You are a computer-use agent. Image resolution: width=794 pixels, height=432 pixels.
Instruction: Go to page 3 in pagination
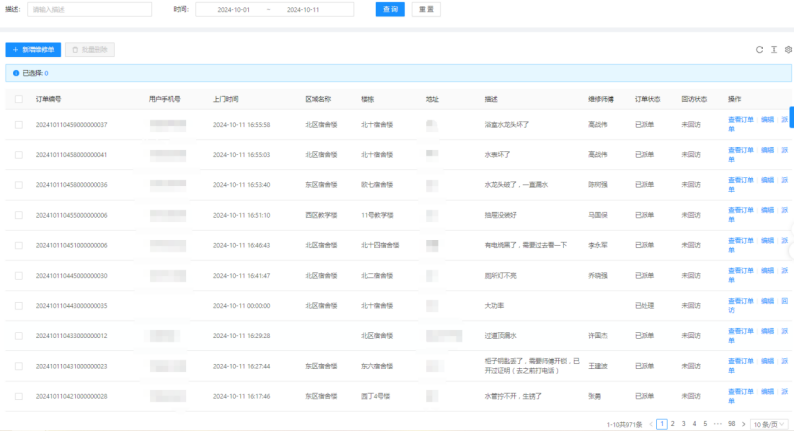coord(683,423)
